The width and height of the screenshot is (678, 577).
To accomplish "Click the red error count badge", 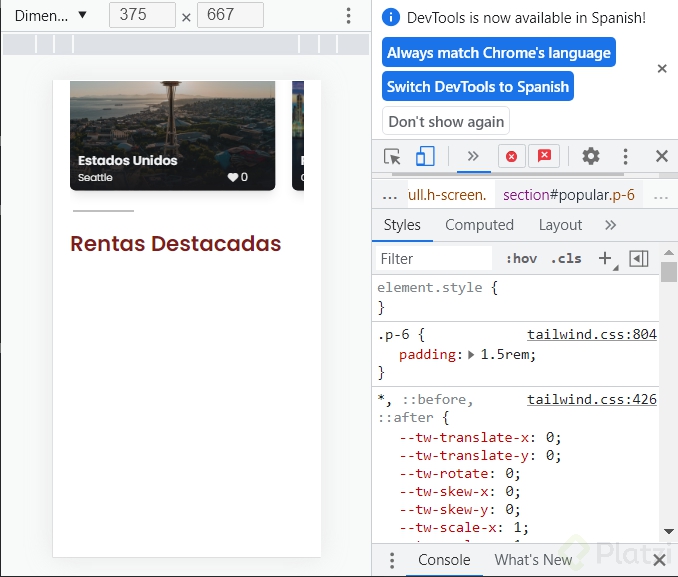I will click(x=511, y=156).
